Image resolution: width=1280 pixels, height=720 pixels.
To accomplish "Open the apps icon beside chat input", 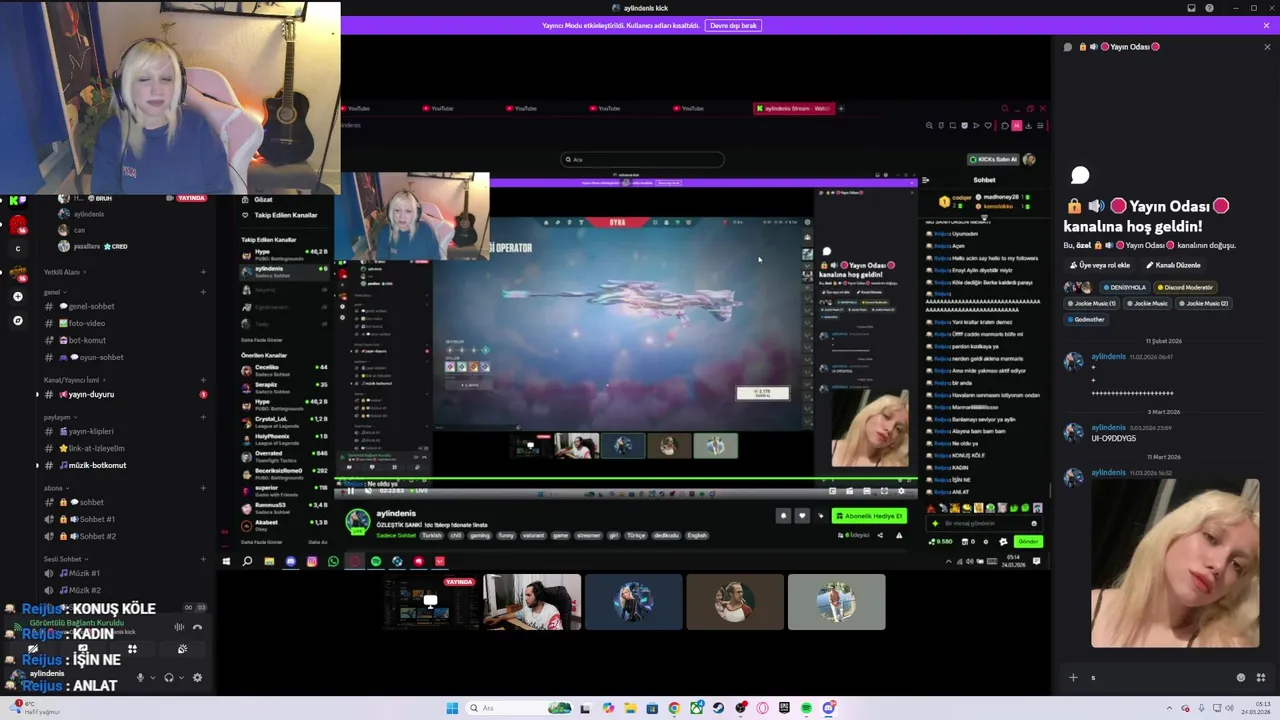I will [x=1260, y=677].
